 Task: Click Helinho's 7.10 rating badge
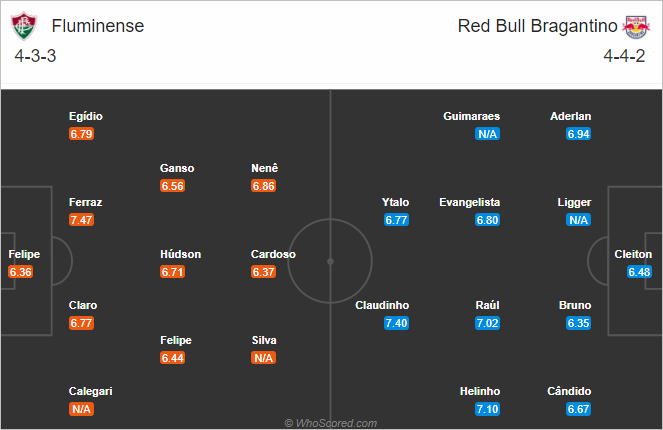click(487, 409)
